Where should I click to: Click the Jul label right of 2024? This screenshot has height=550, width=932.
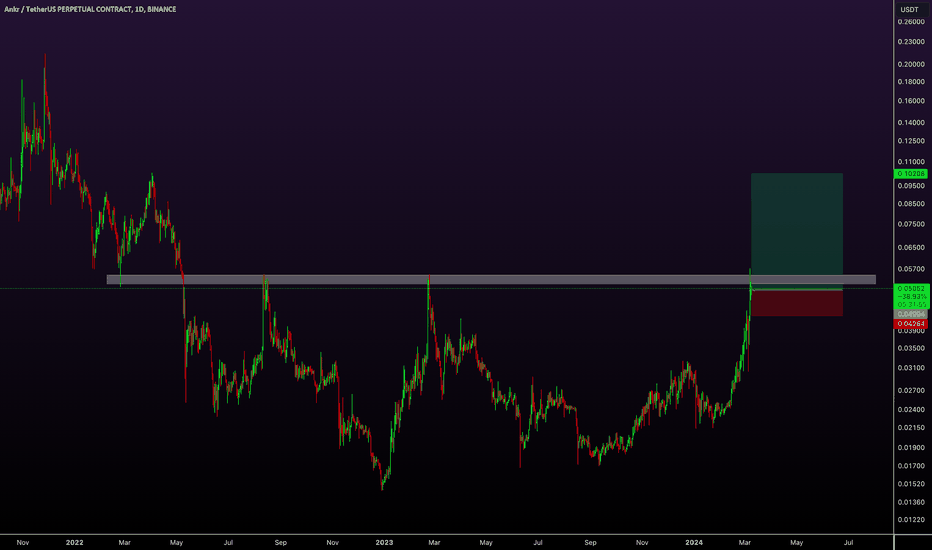click(x=849, y=542)
